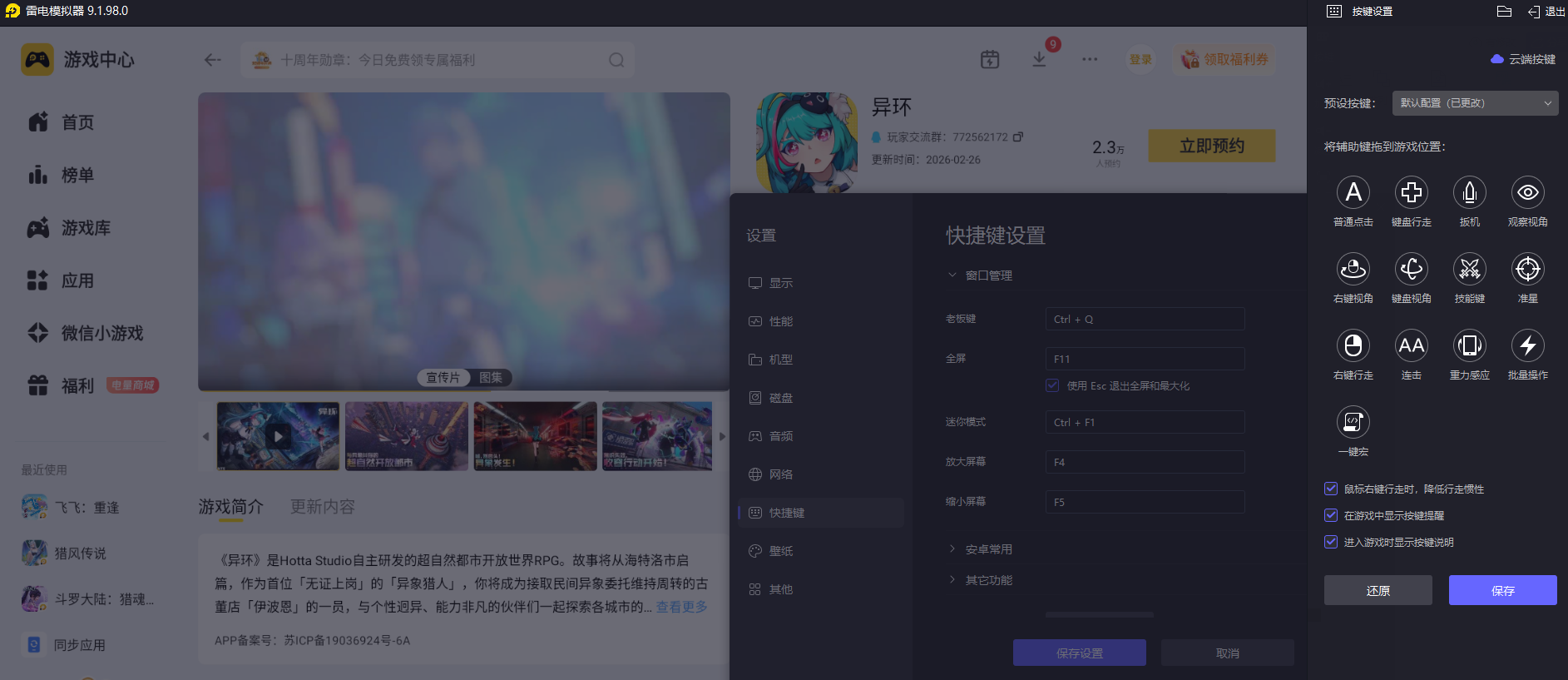The image size is (1568, 680).
Task: Click the 云端按键 cloud keymap icon
Action: 1497,59
